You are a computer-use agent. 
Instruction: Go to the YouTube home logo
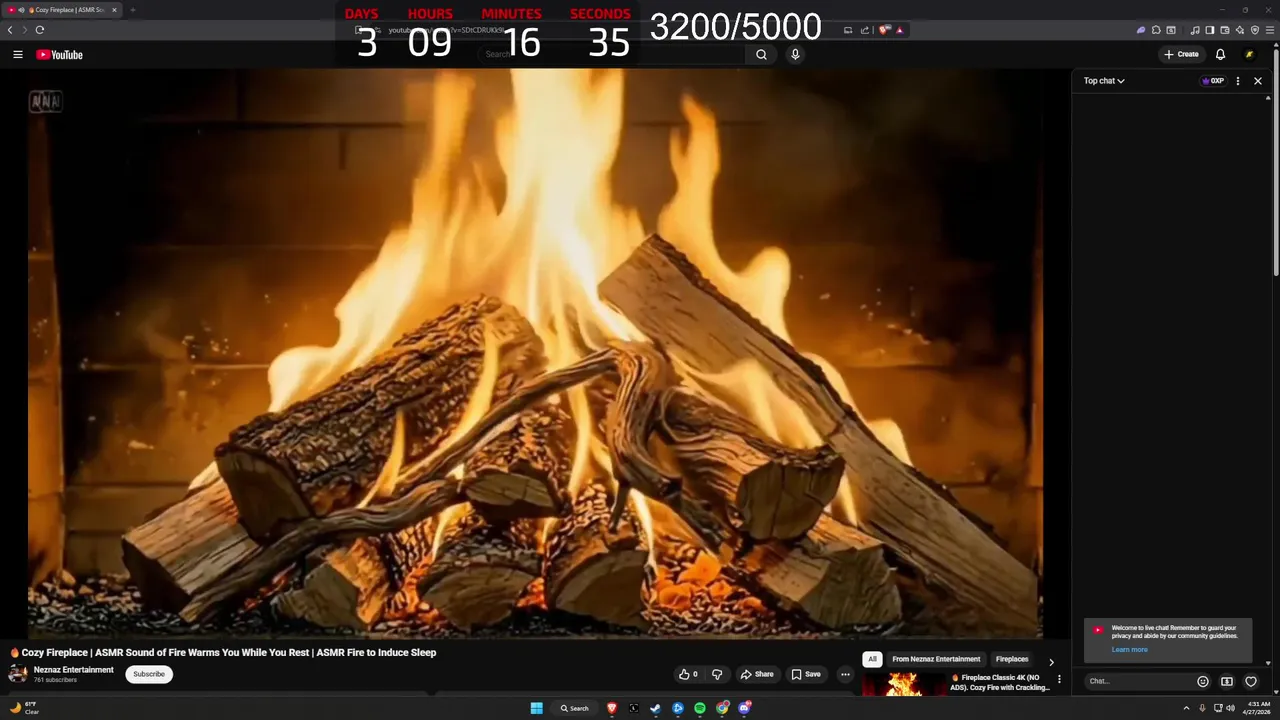(x=59, y=54)
